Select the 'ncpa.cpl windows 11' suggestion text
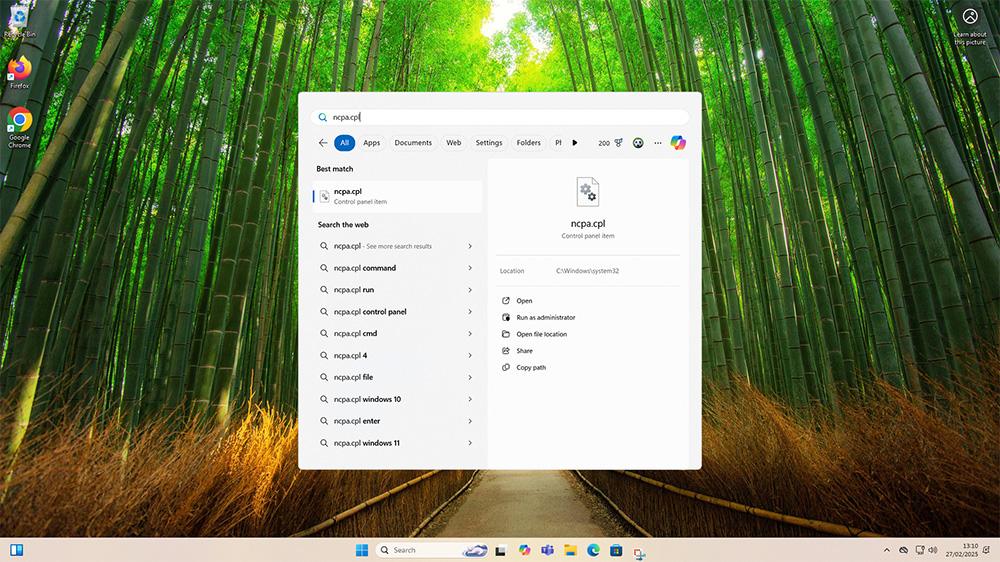Image resolution: width=1000 pixels, height=562 pixels. 367,443
